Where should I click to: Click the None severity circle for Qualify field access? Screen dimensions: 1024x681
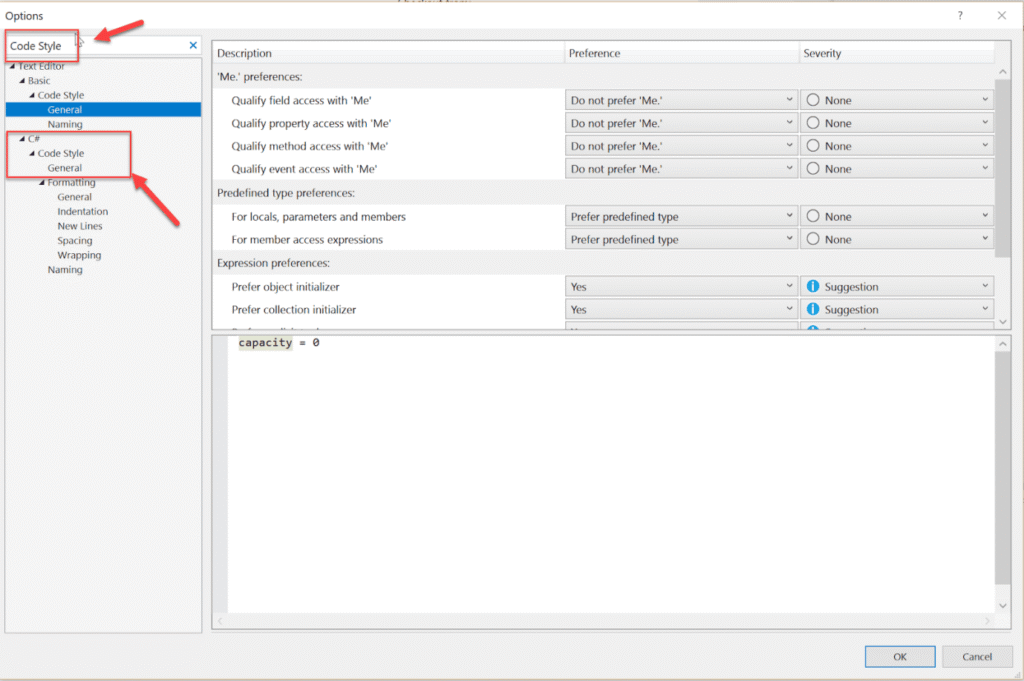click(x=814, y=99)
